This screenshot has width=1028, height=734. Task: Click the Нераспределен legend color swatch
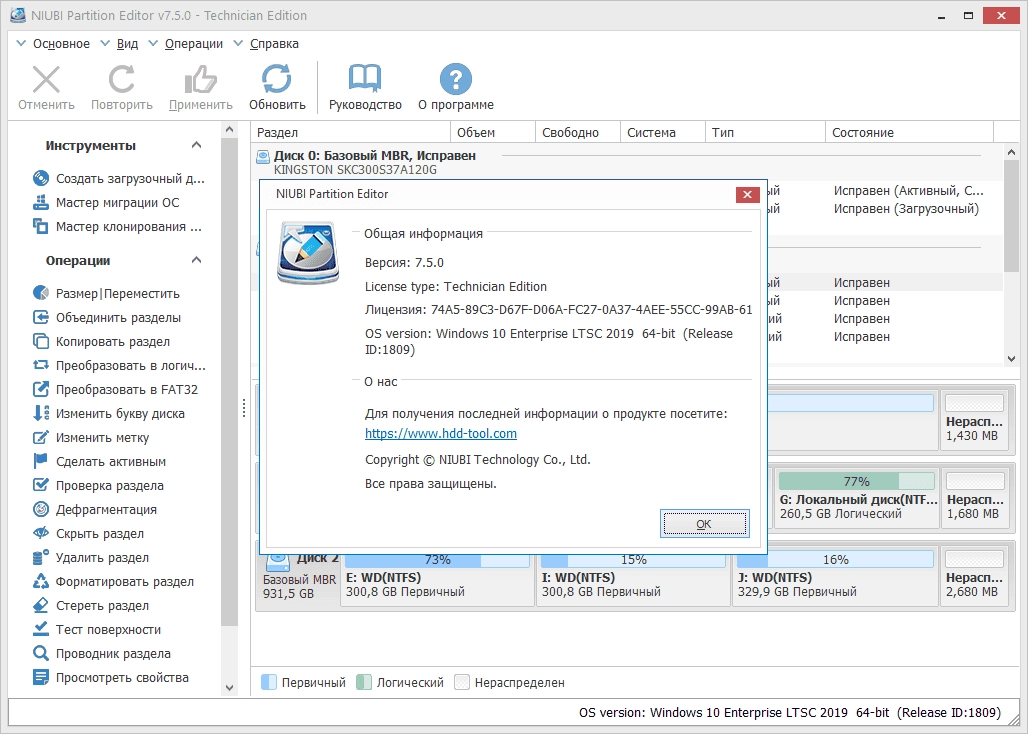(x=462, y=682)
